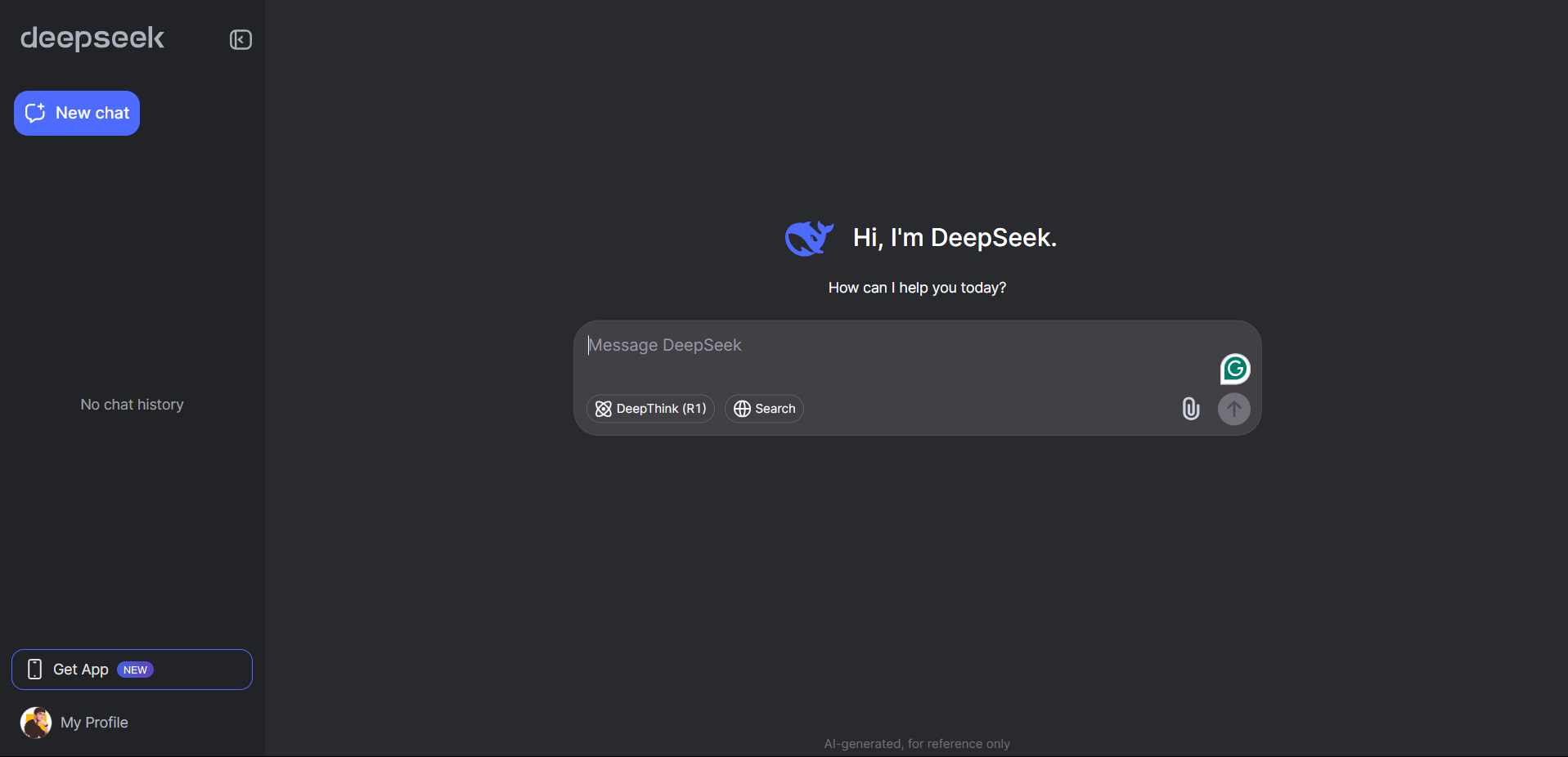Viewport: 1568px width, 757px height.
Task: Click the No chat history text
Action: tap(131, 404)
